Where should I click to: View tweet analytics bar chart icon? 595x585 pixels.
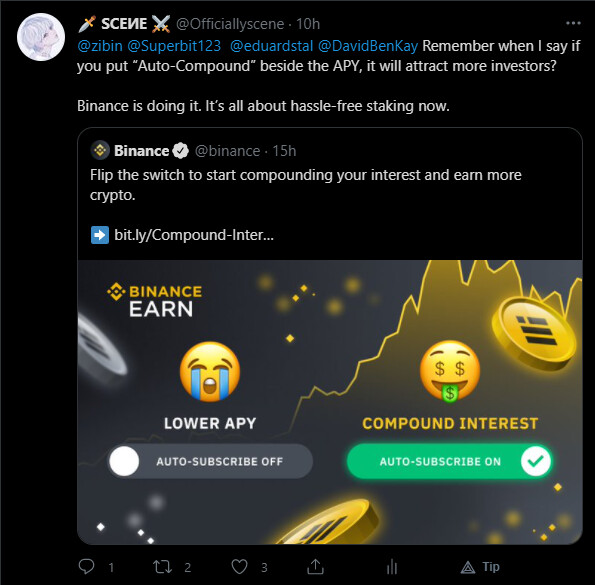coord(392,567)
